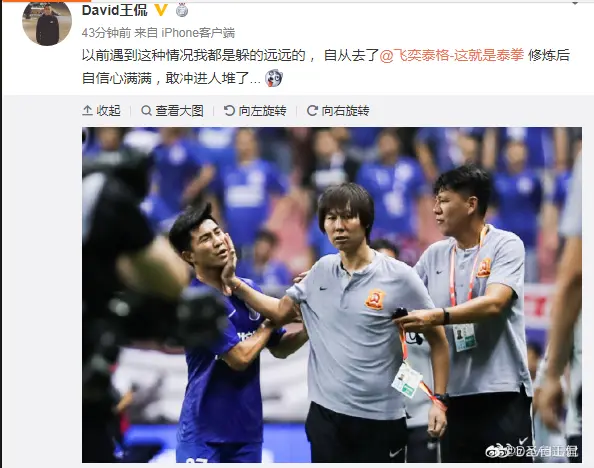
Task: Open the post options dropdown arrow
Action: coord(575,3)
